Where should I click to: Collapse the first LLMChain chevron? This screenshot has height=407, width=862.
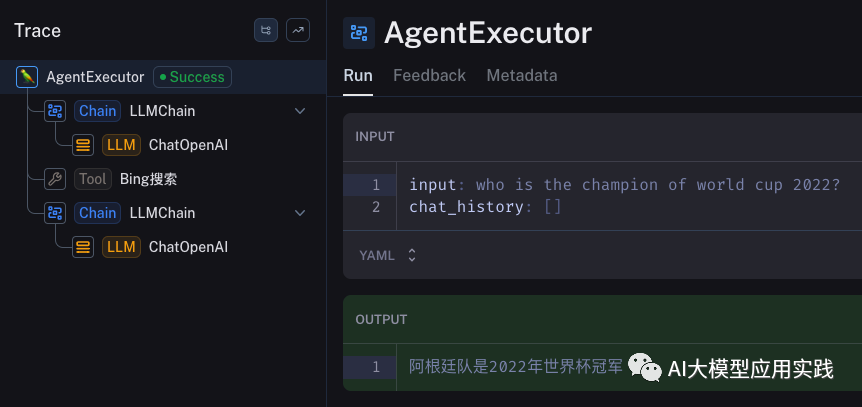tap(300, 111)
